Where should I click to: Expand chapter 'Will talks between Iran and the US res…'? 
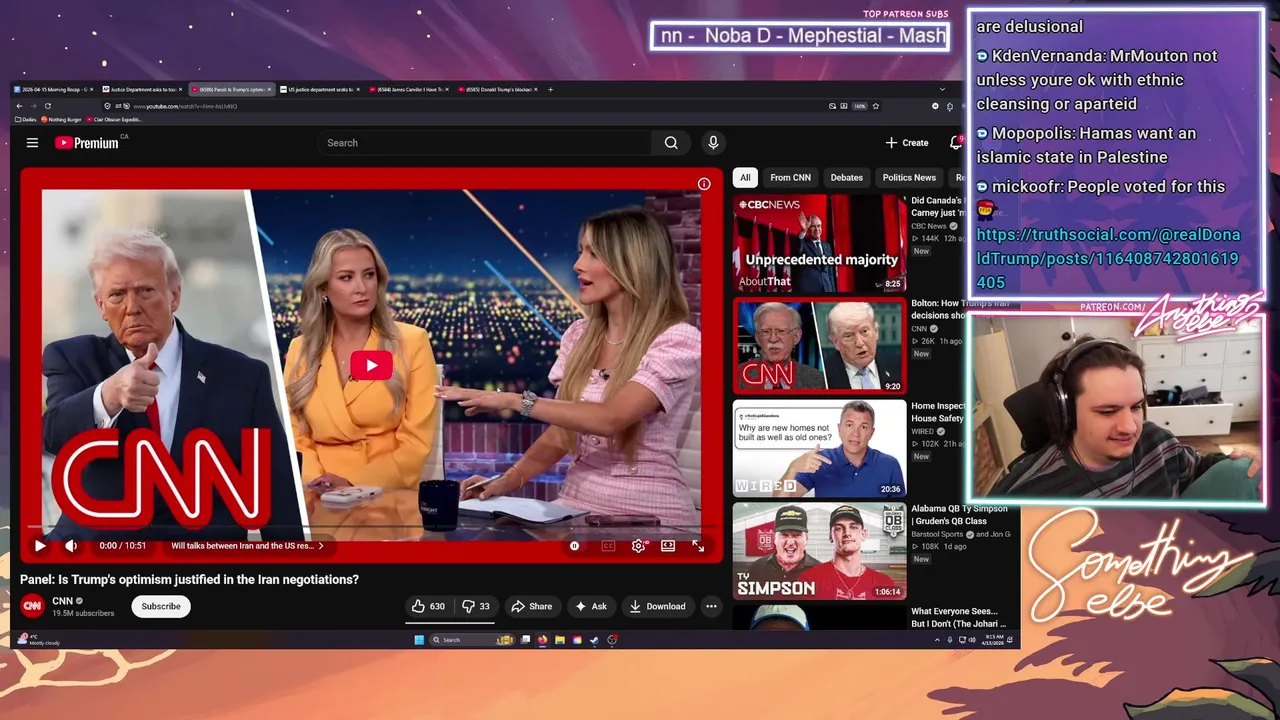click(x=247, y=546)
